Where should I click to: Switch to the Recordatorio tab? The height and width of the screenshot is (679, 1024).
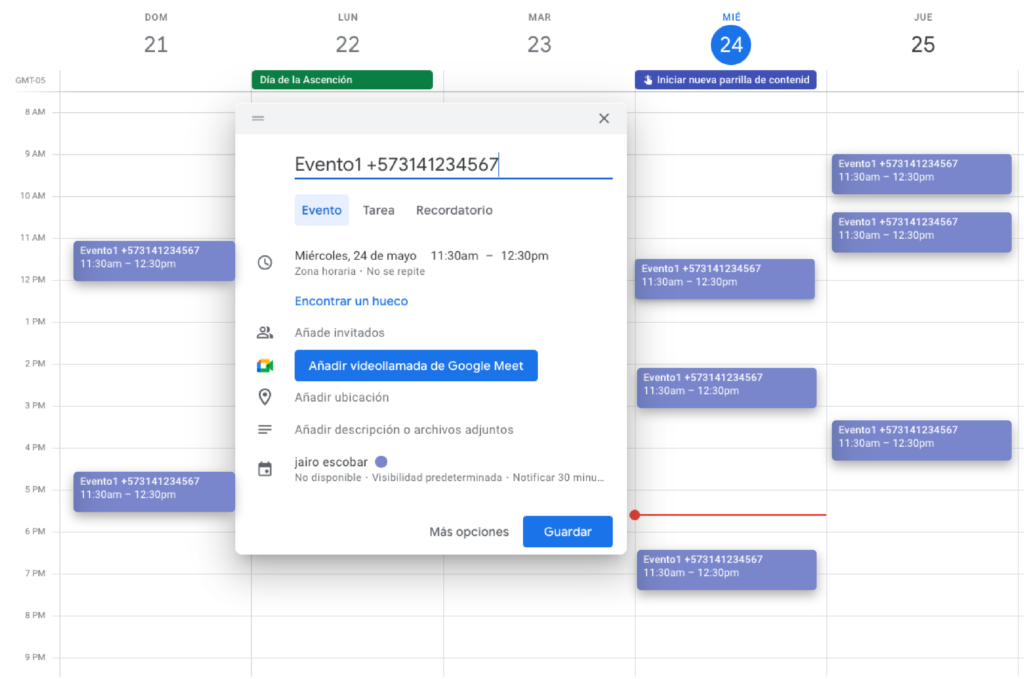(x=454, y=210)
